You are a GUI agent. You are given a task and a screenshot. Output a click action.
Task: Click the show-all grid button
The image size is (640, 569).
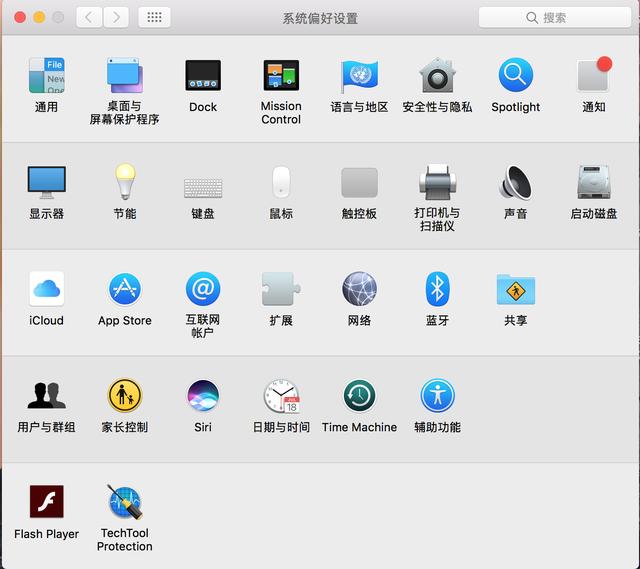click(x=154, y=17)
